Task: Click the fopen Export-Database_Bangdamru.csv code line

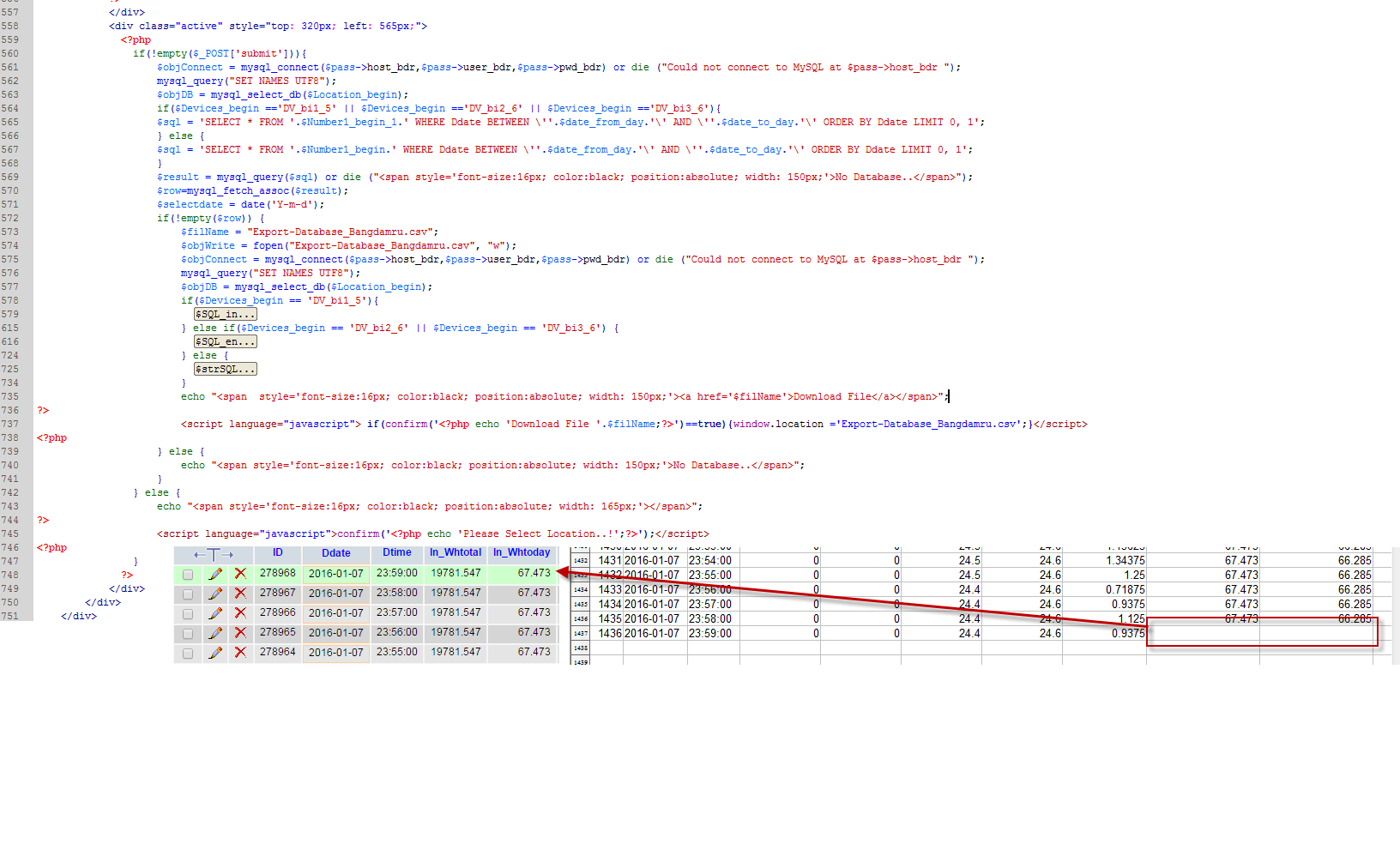Action: pyautogui.click(x=348, y=245)
